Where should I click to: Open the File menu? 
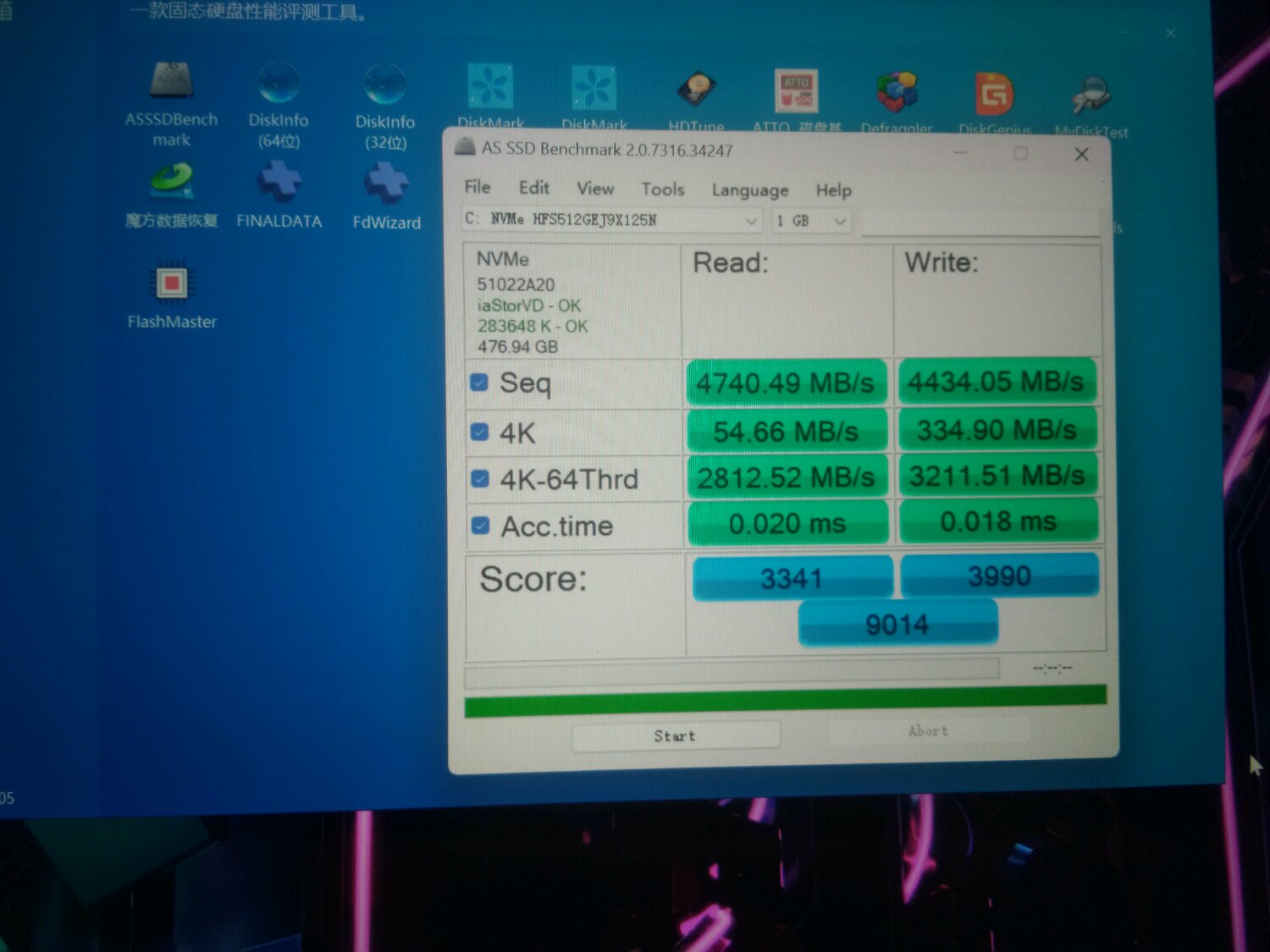point(478,187)
